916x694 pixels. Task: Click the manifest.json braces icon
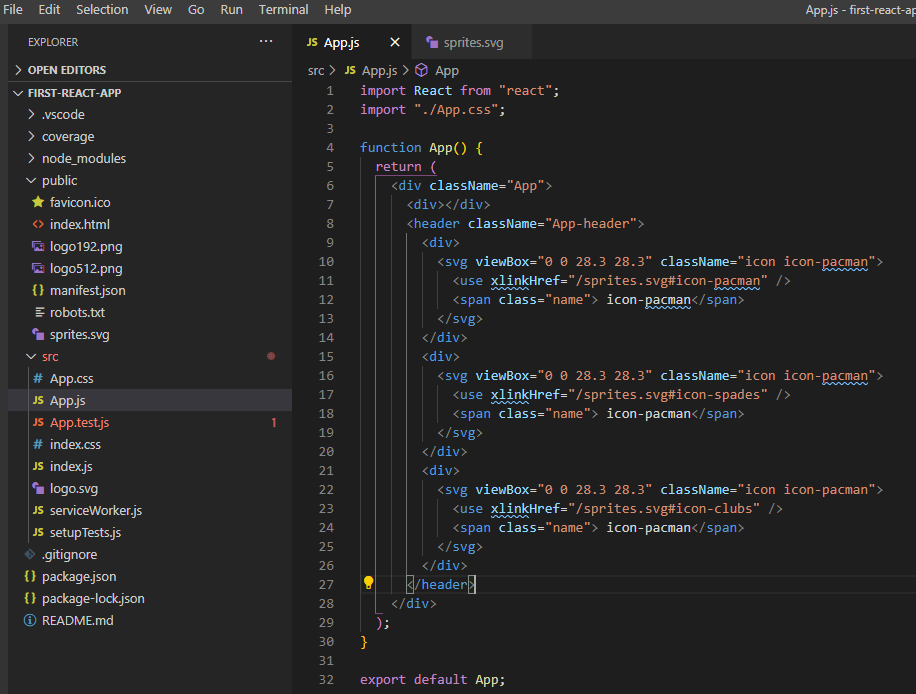point(38,290)
